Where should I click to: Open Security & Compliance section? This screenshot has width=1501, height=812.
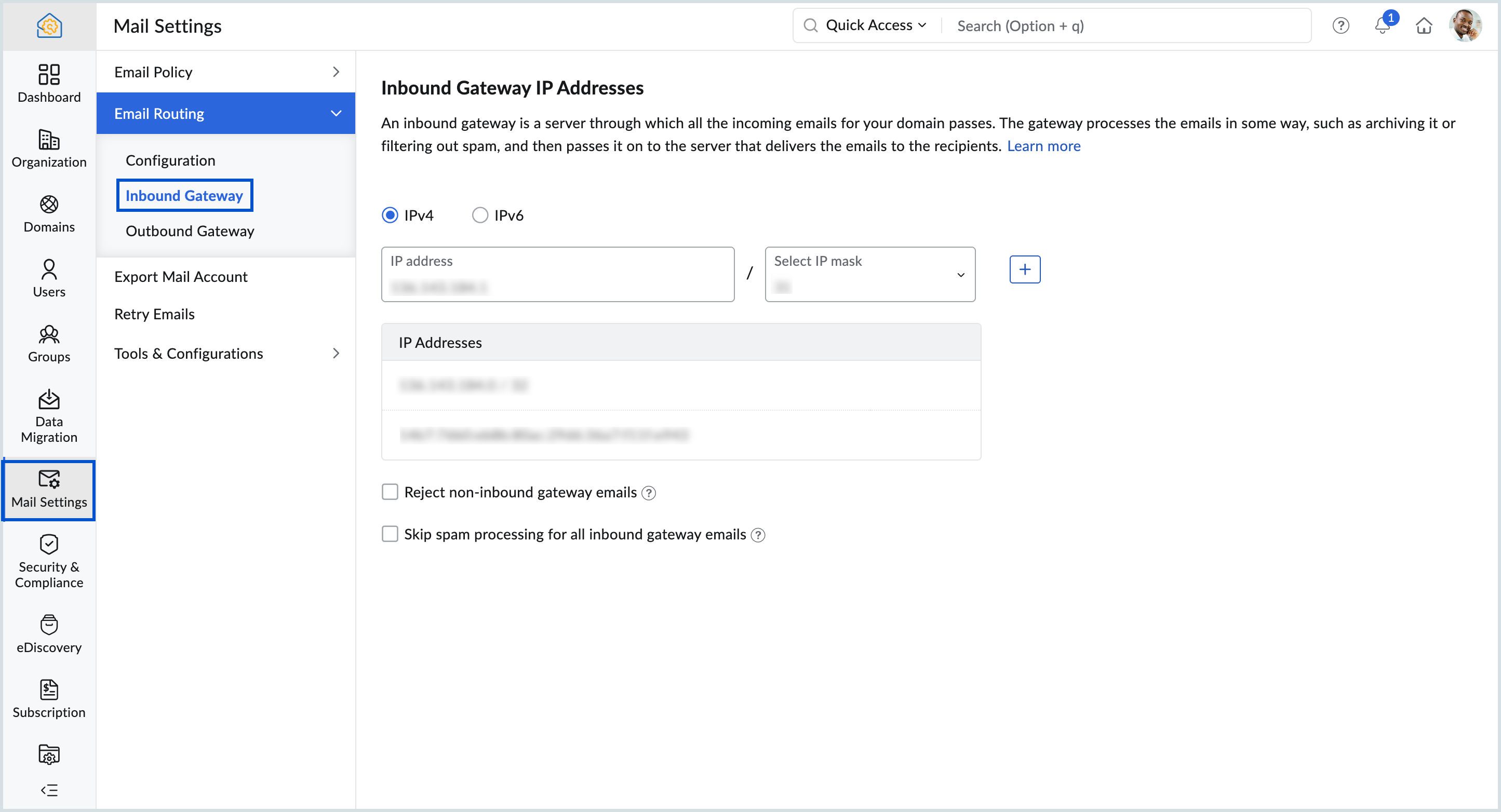(x=49, y=562)
